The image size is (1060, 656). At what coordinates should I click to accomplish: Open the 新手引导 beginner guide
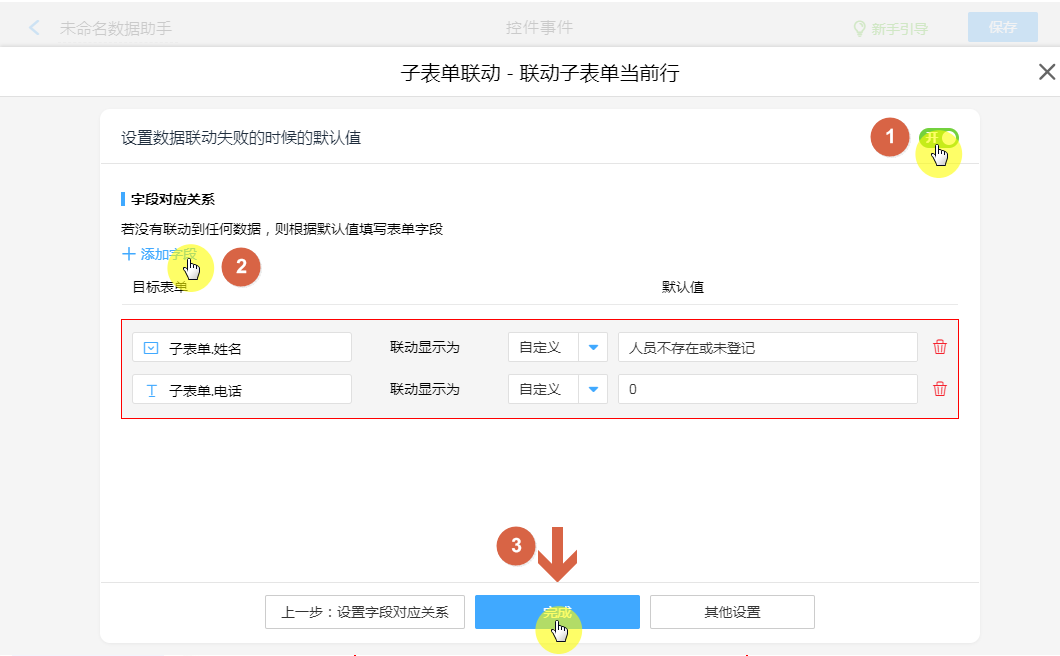coord(889,28)
